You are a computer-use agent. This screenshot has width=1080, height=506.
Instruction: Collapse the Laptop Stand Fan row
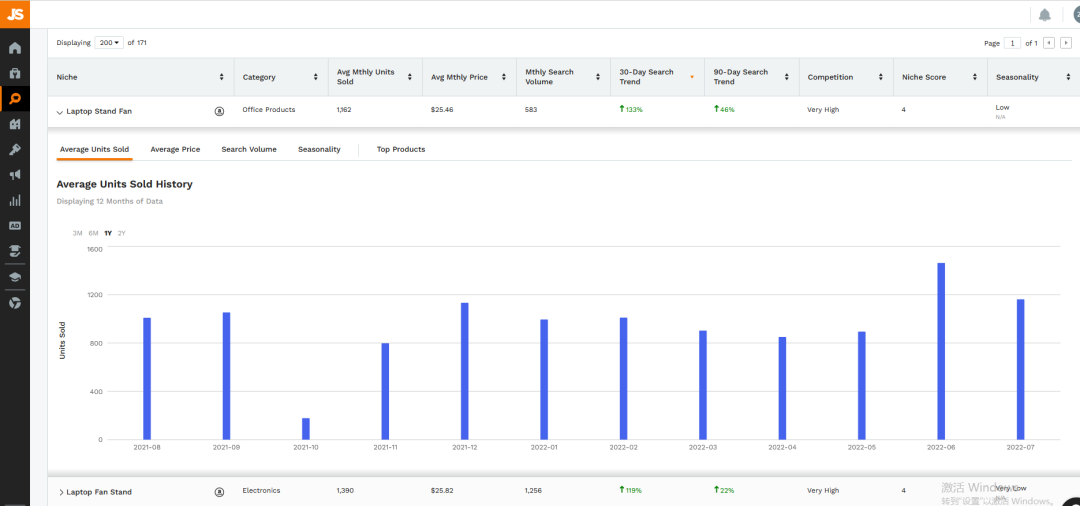pyautogui.click(x=60, y=112)
